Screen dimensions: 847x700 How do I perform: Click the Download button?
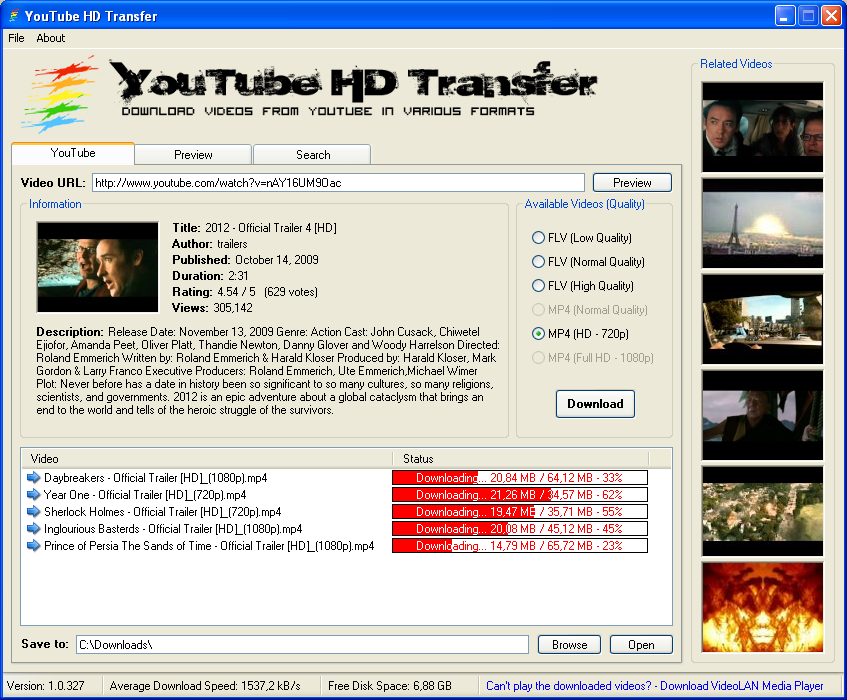[595, 403]
